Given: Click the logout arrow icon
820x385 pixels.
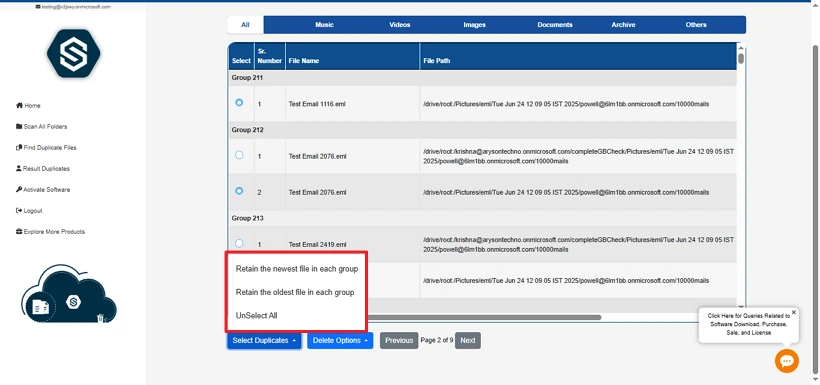Looking at the screenshot, I should [x=19, y=210].
